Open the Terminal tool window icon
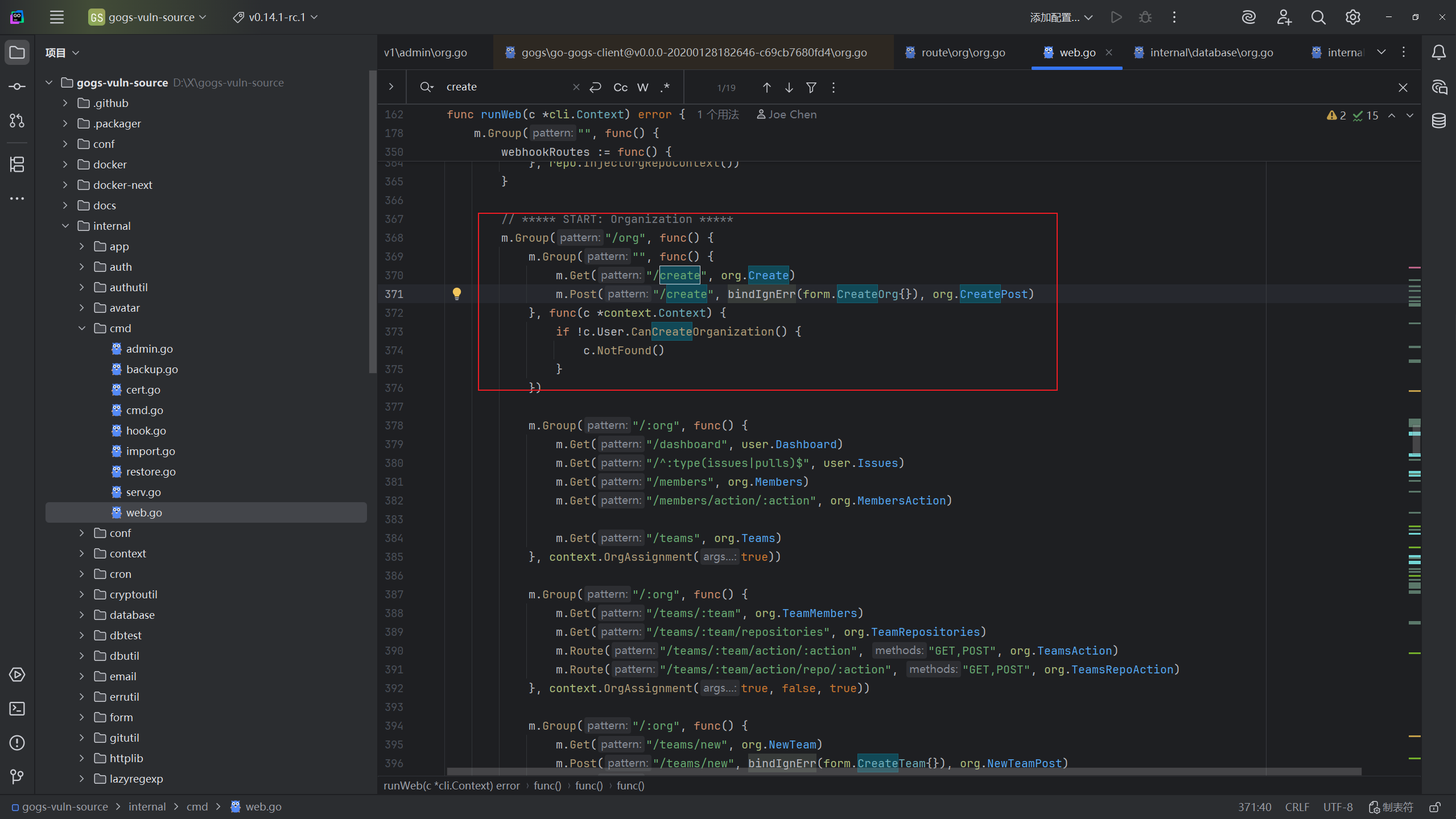Viewport: 1456px width, 819px height. click(17, 709)
